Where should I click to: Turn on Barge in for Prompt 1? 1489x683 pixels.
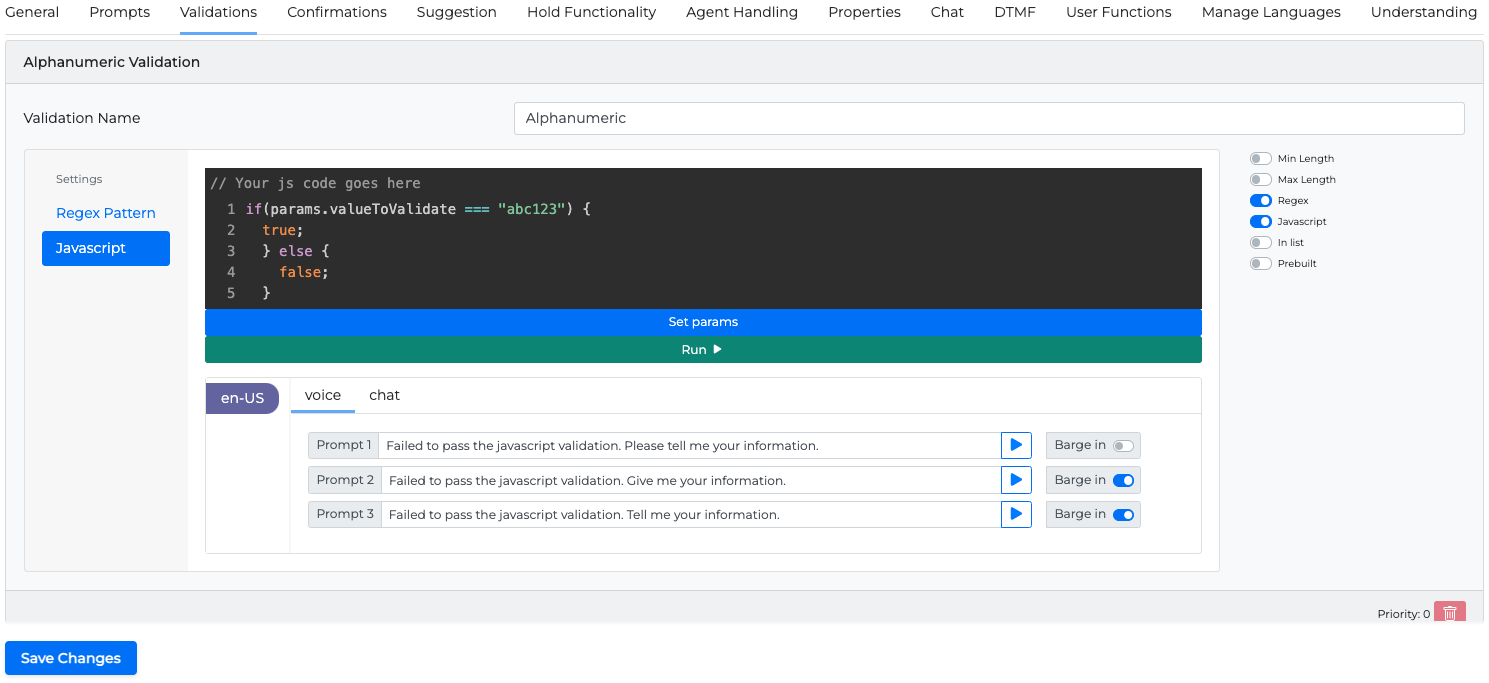1123,446
